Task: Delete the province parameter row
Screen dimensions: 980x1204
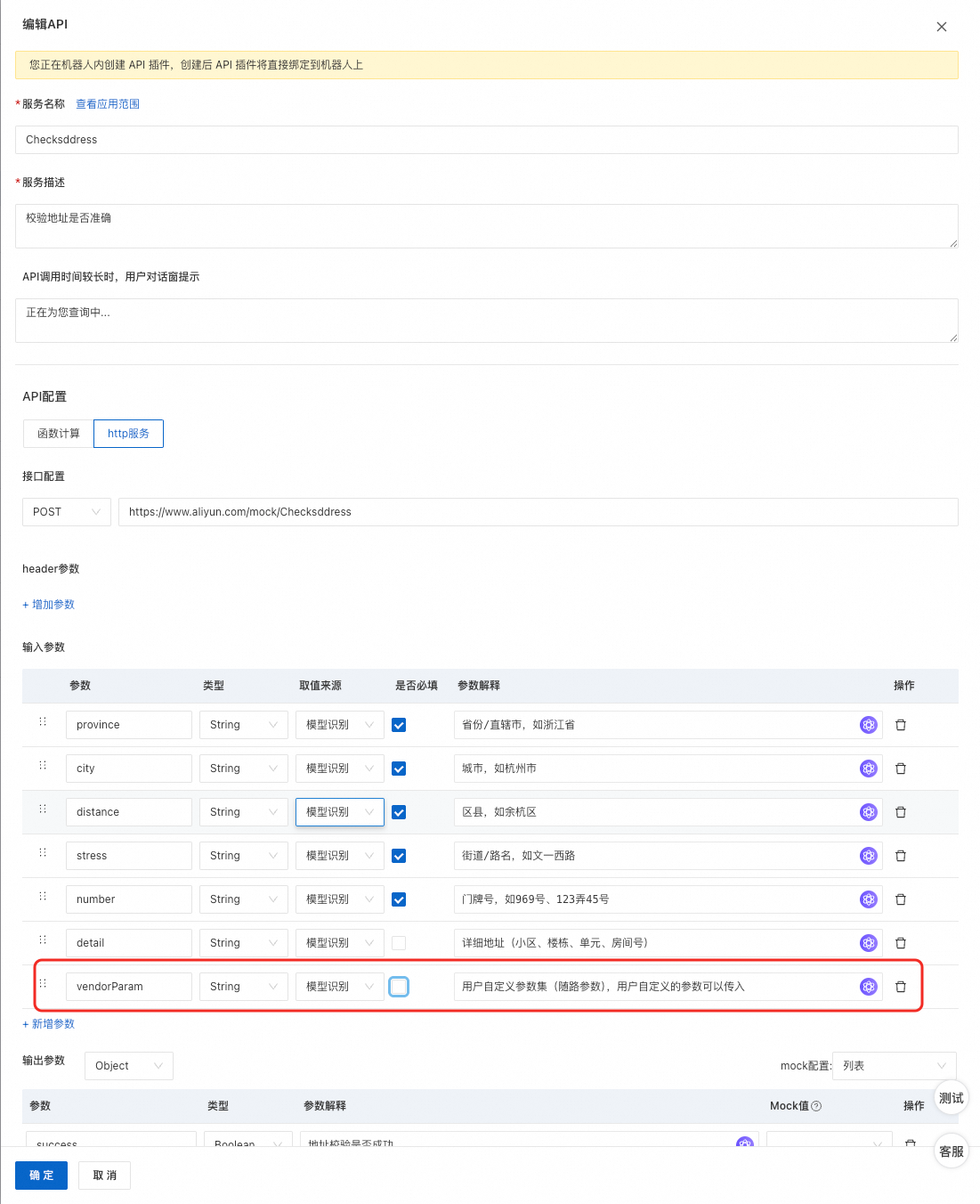Action: coord(901,725)
